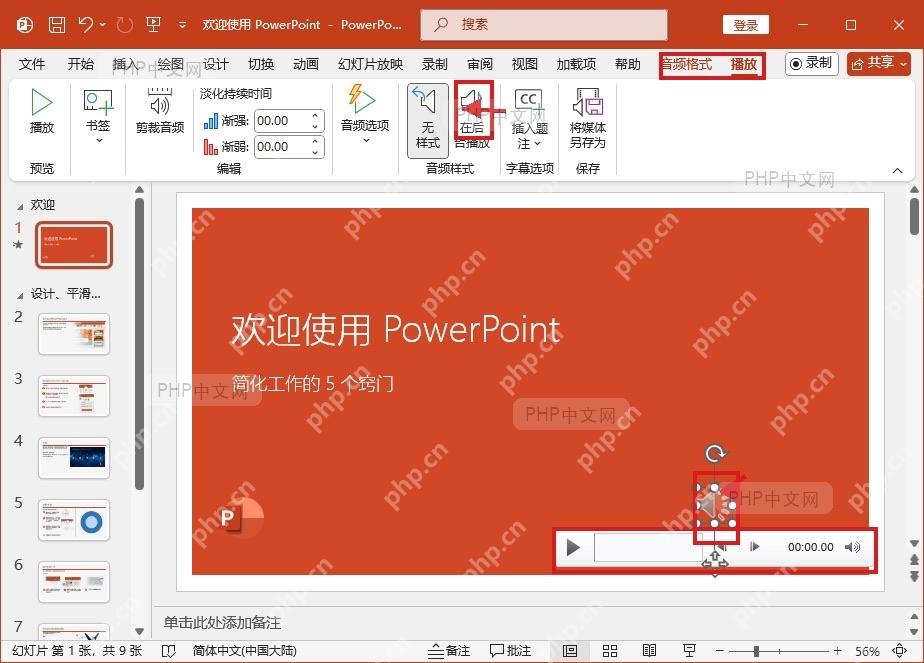Click the search box in title bar
The height and width of the screenshot is (663, 924).
(x=543, y=25)
